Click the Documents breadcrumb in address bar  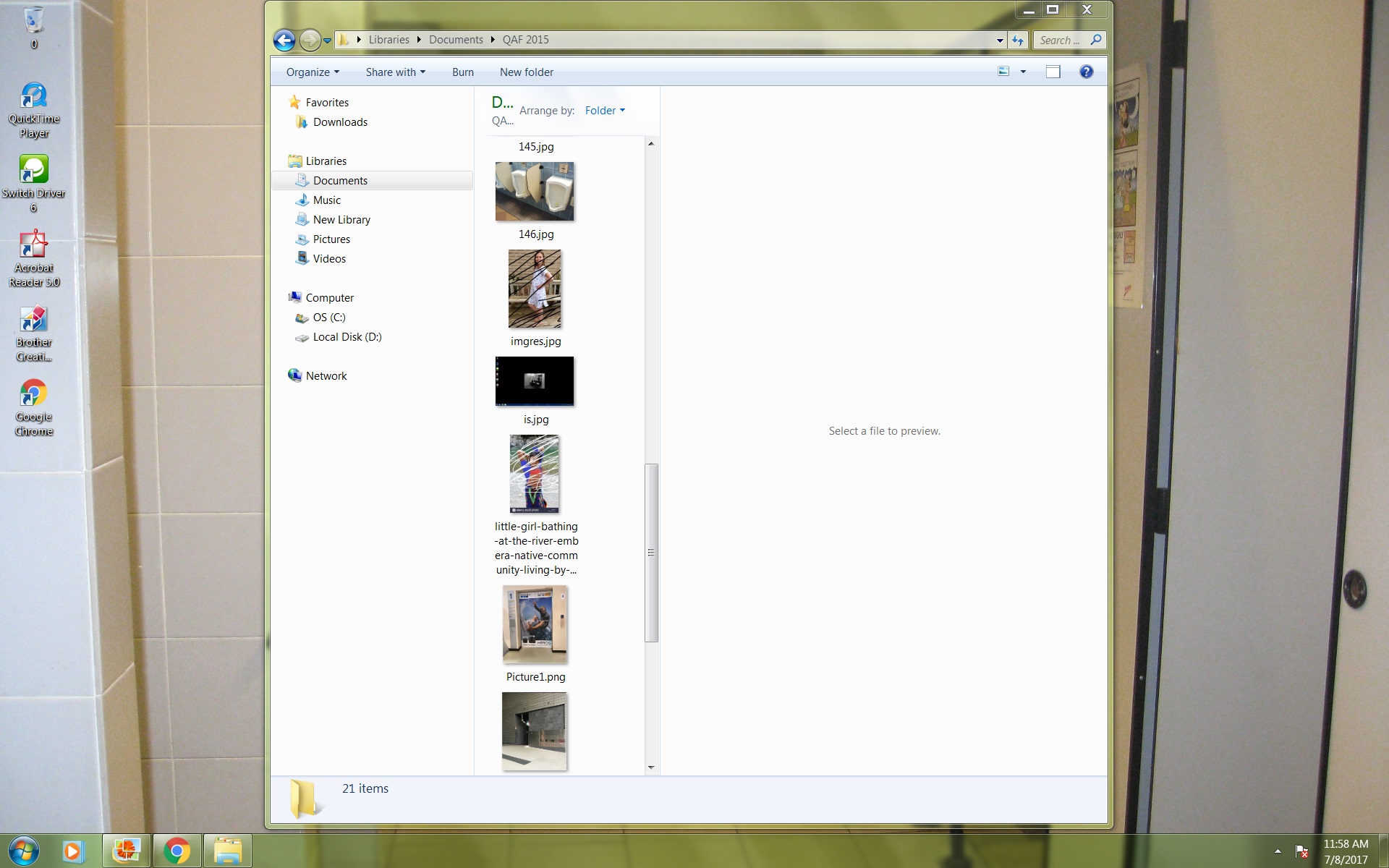456,40
